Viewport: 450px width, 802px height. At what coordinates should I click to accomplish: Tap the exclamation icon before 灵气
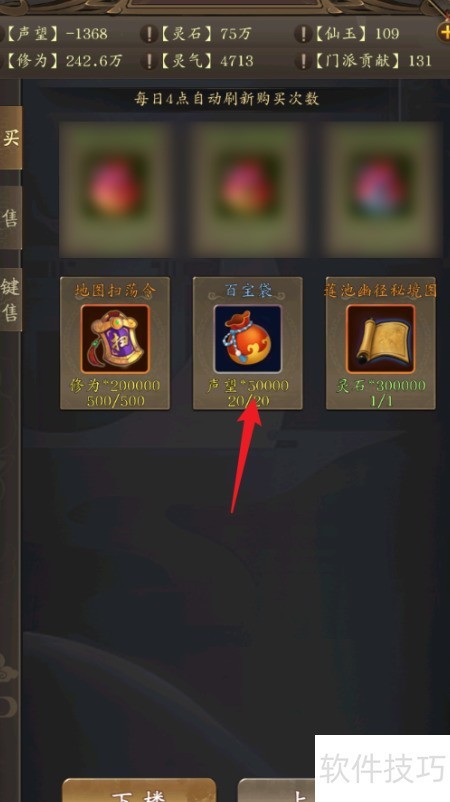(149, 61)
